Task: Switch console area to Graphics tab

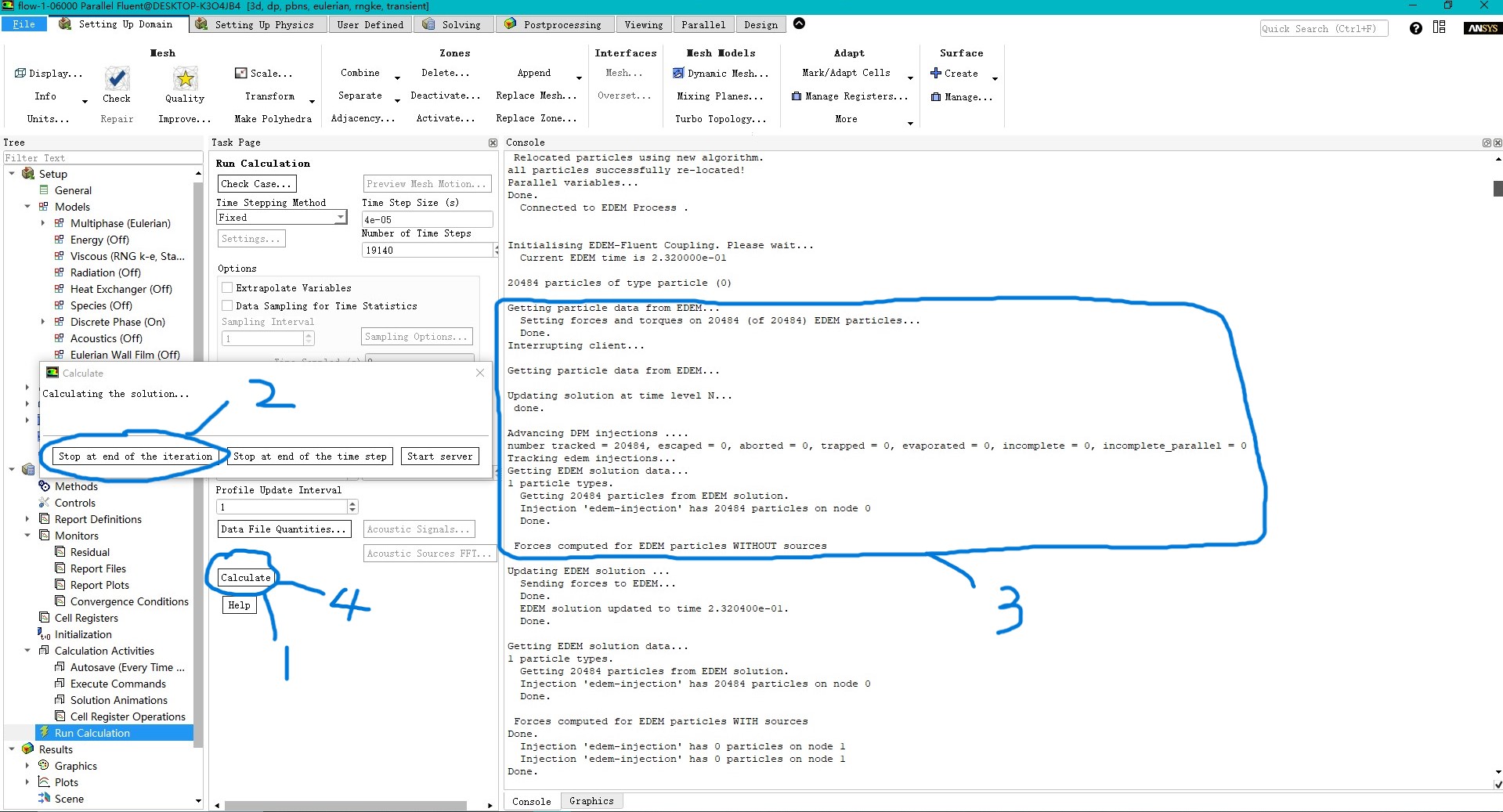Action: tap(591, 801)
